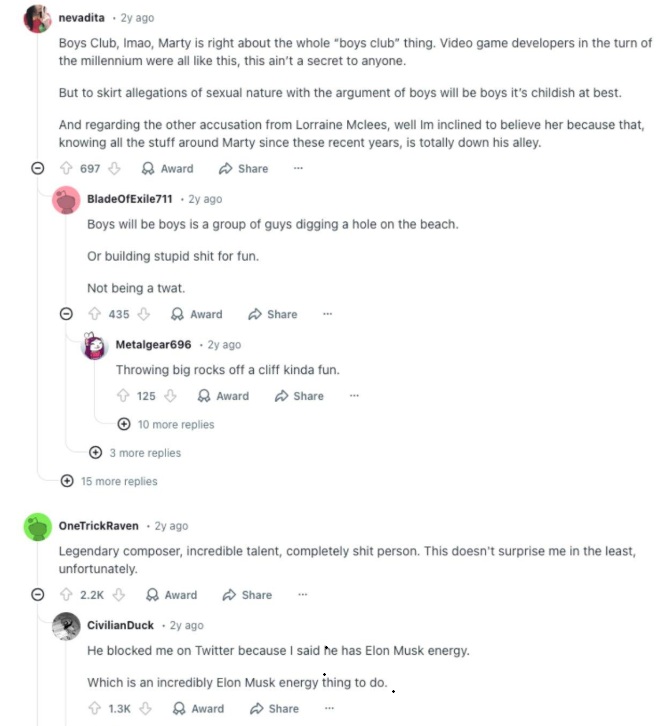Share CivilianDuck's comment
The image size is (660, 726).
(x=274, y=708)
